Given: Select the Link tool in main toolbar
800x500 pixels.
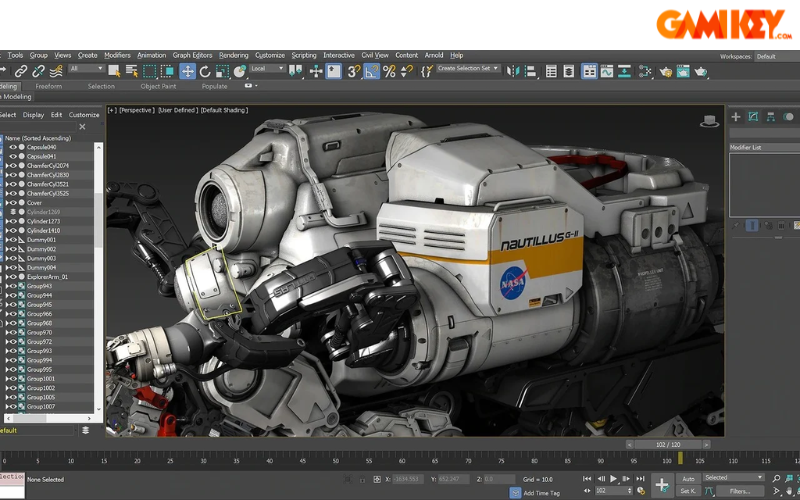Looking at the screenshot, I should tap(20, 71).
